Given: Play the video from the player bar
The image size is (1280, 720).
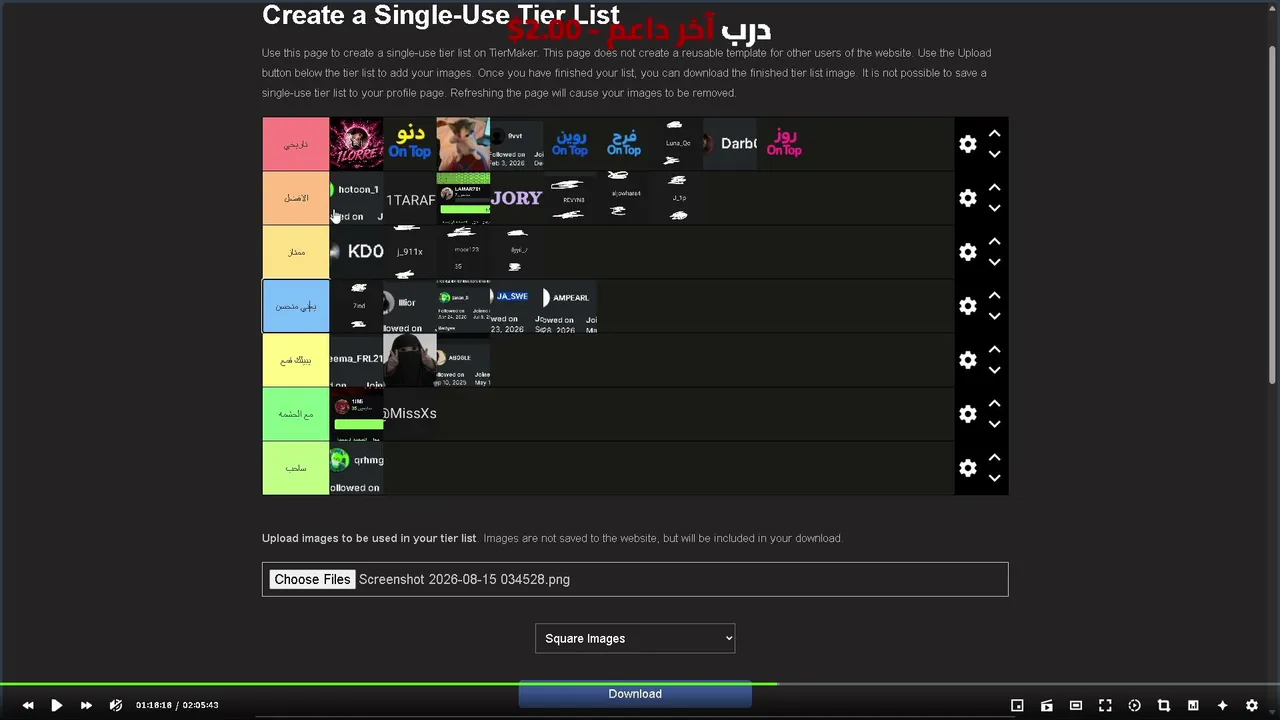Looking at the screenshot, I should point(57,705).
